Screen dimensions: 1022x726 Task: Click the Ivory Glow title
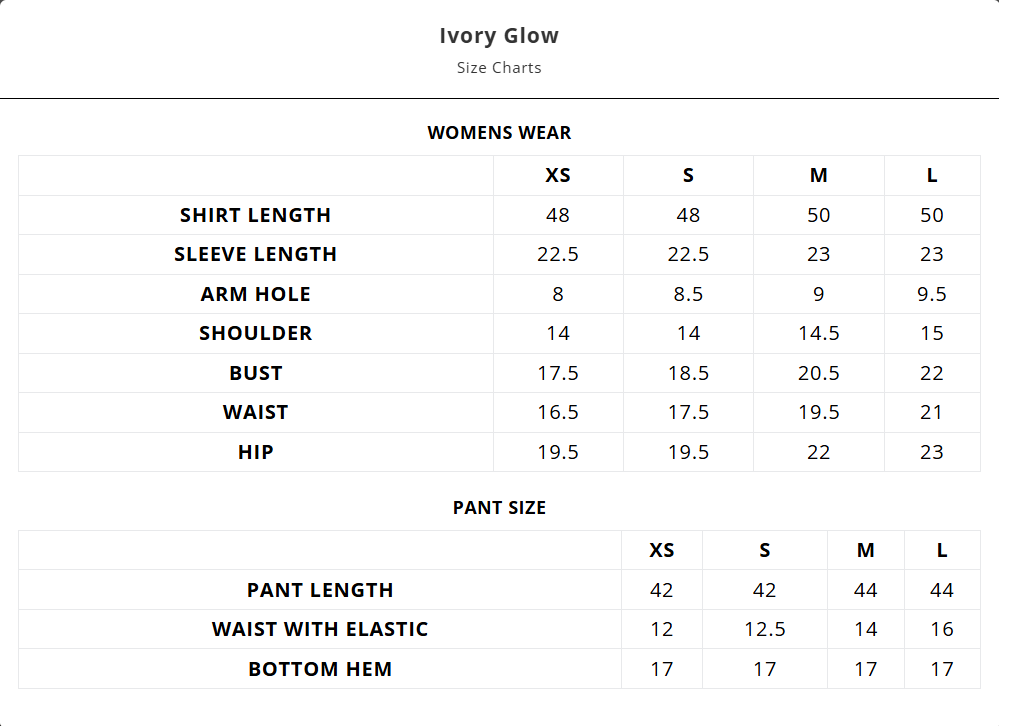(499, 36)
